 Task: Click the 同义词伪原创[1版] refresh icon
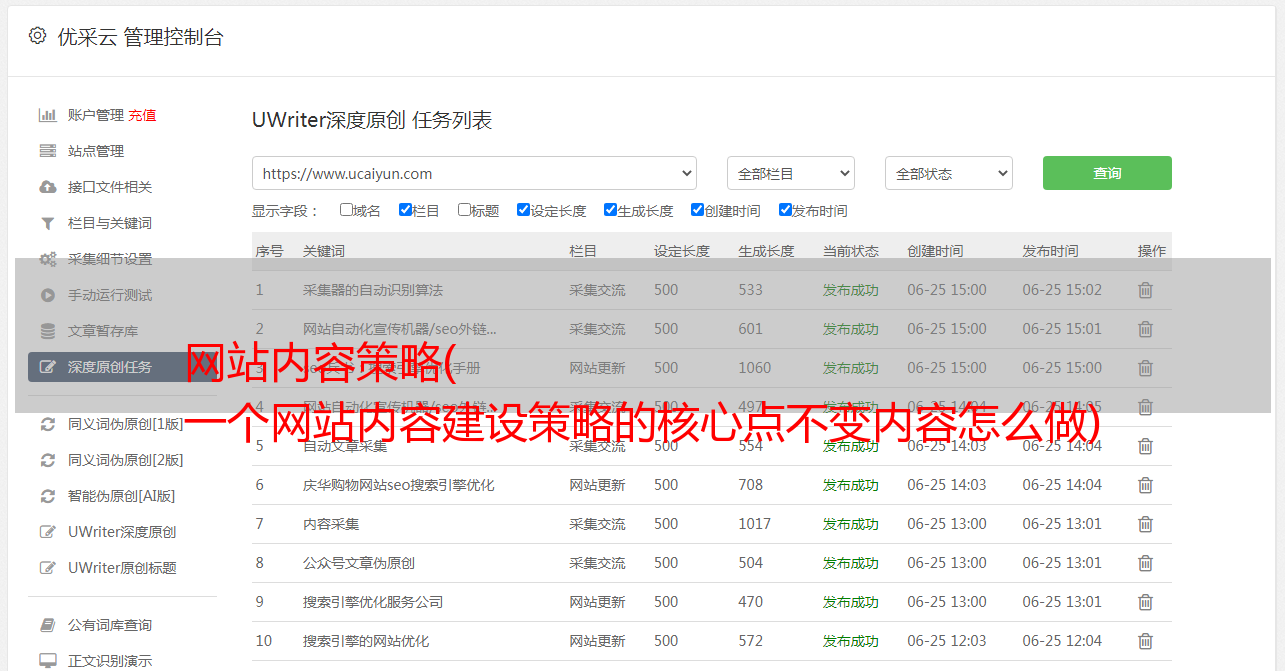coord(47,424)
